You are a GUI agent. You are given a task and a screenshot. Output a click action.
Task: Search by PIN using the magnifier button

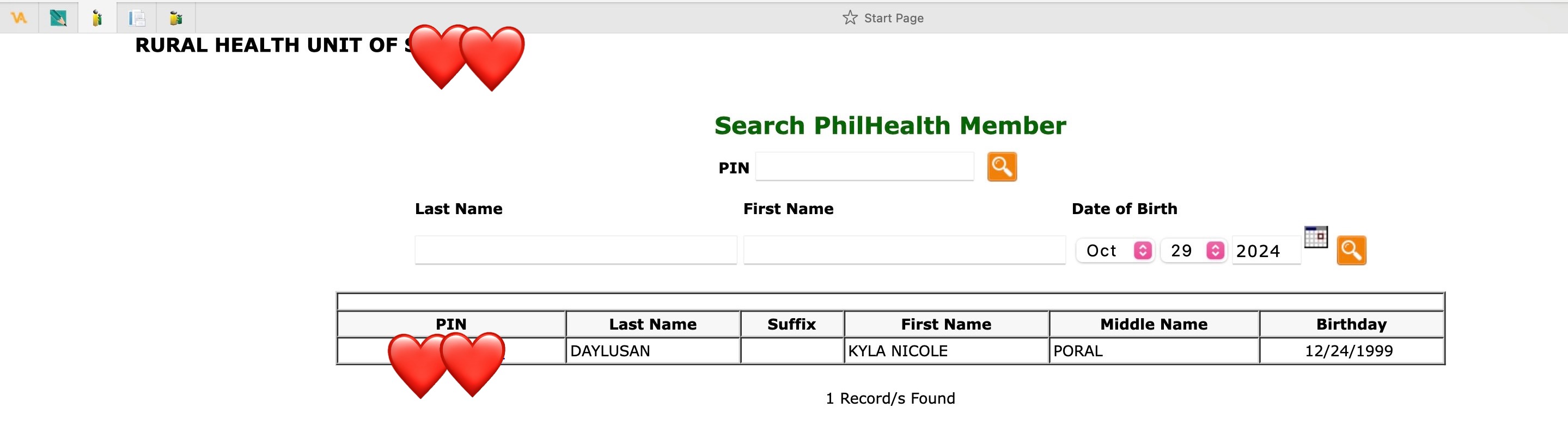pos(1002,166)
